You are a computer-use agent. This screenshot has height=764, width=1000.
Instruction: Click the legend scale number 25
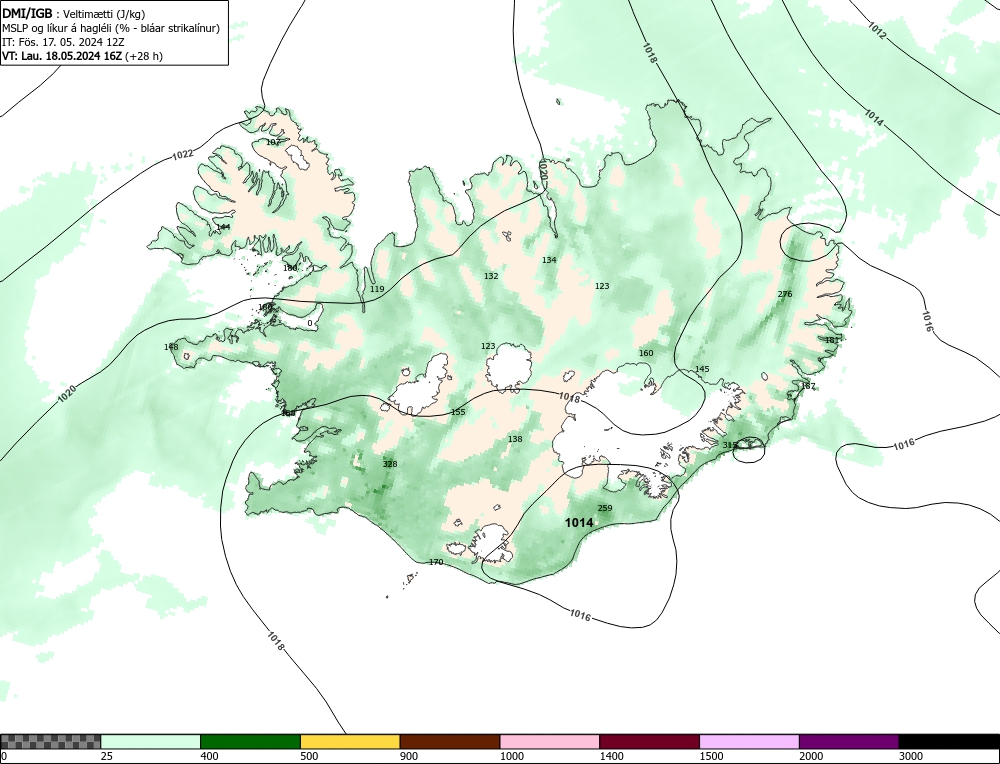click(107, 756)
